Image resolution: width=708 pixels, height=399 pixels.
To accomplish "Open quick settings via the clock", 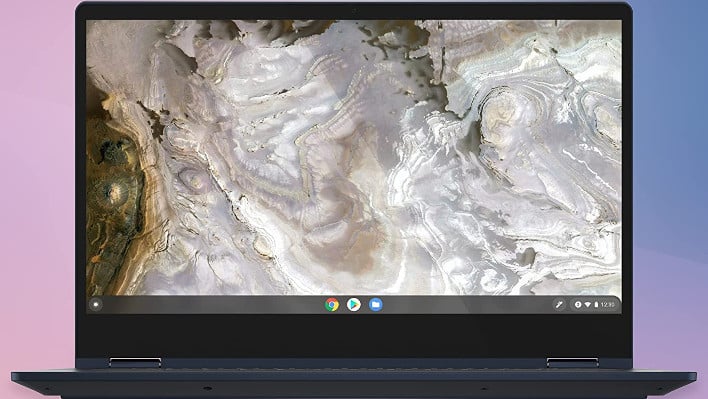I will pyautogui.click(x=607, y=305).
